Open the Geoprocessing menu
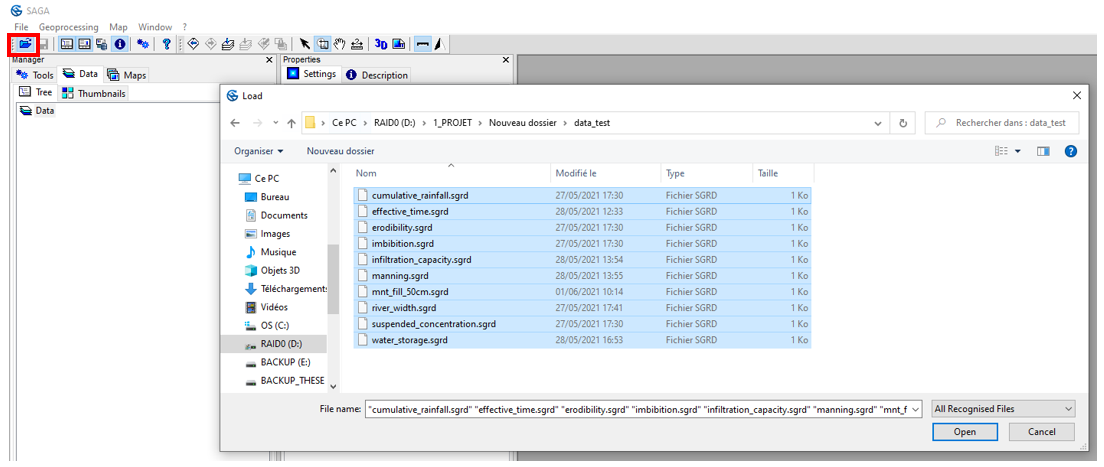 pyautogui.click(x=69, y=27)
